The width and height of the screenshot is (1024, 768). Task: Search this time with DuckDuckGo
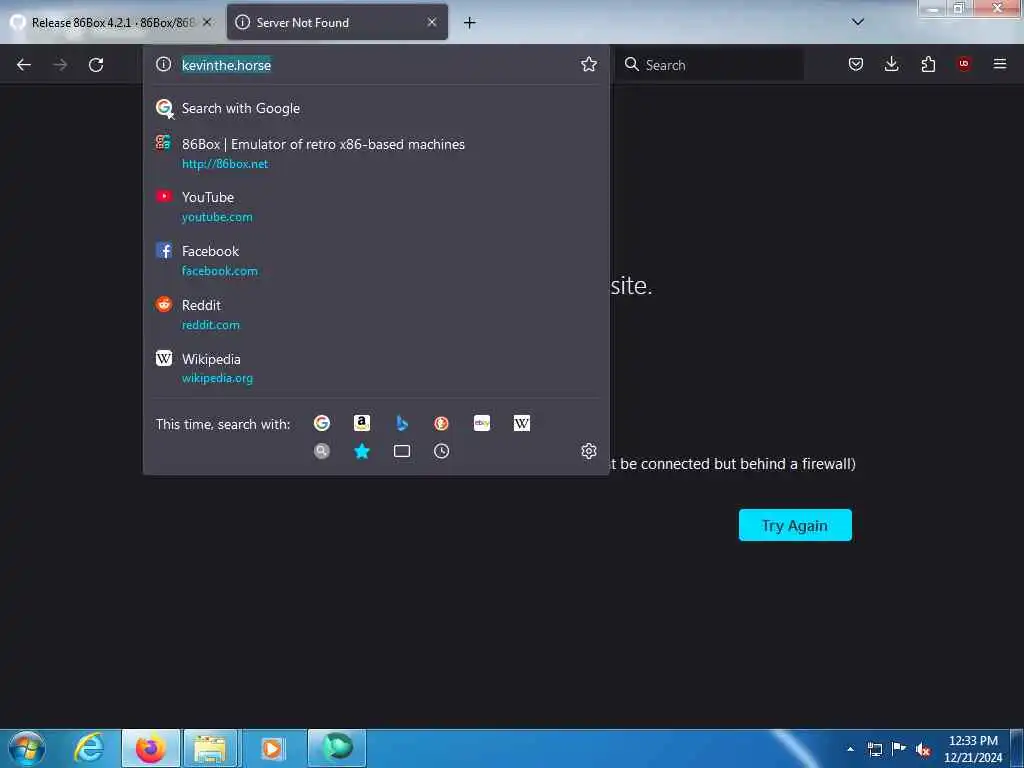441,423
